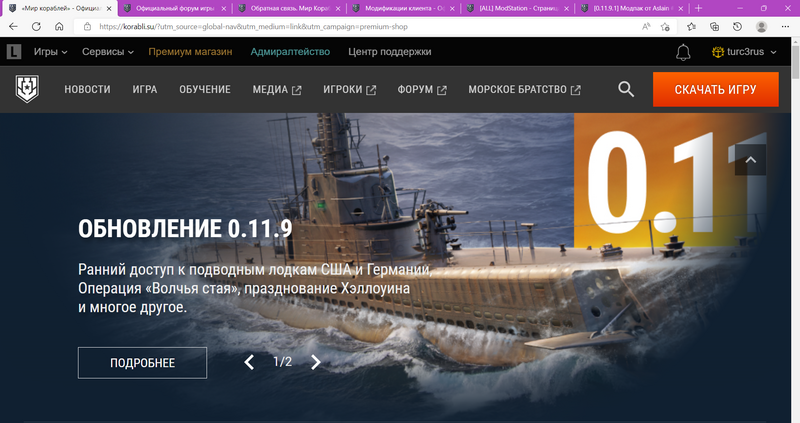Click the ОБНОВЛЕНИЕ 0.11.9 headline
This screenshot has height=423, width=800.
(x=185, y=229)
